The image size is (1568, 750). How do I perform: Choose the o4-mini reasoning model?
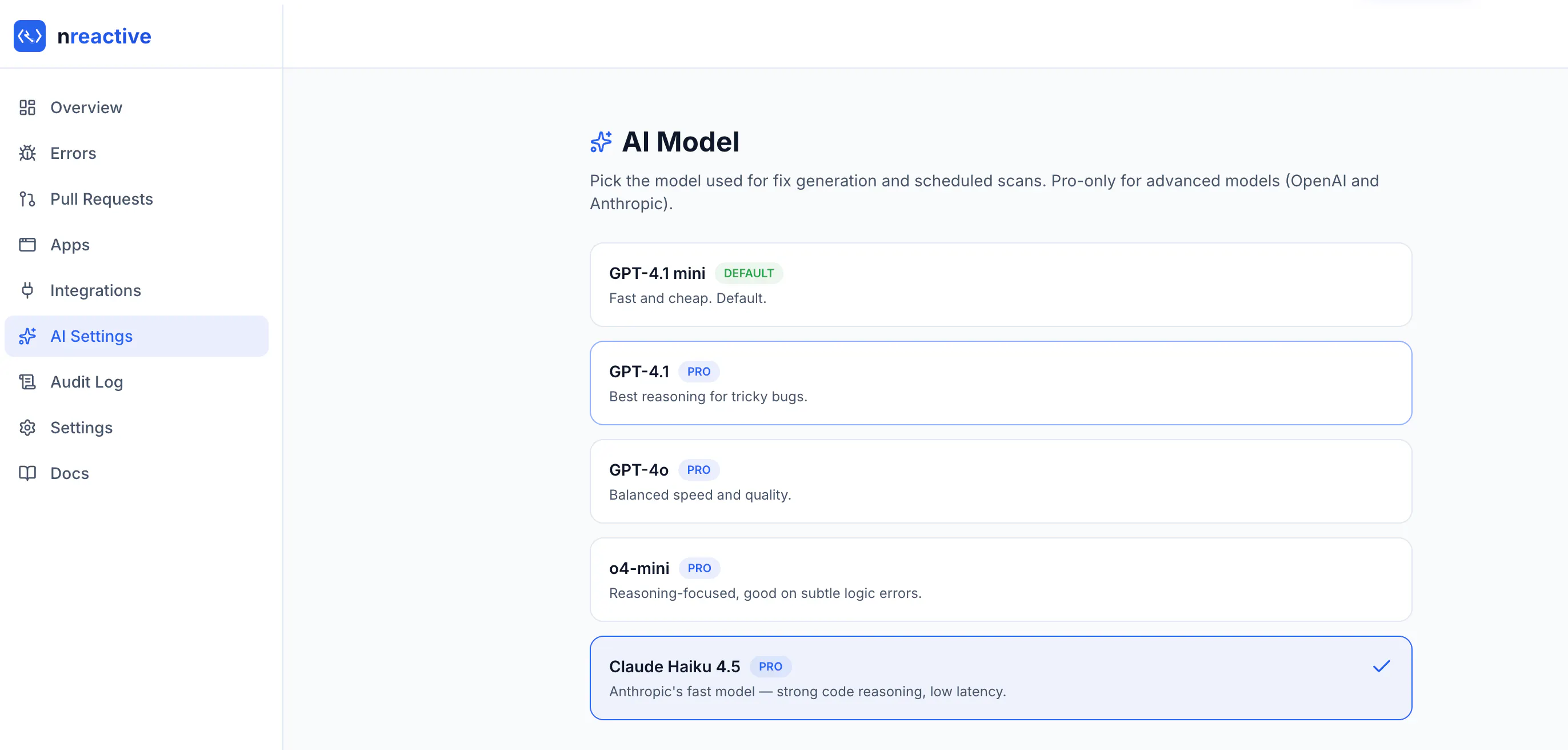tap(1000, 580)
